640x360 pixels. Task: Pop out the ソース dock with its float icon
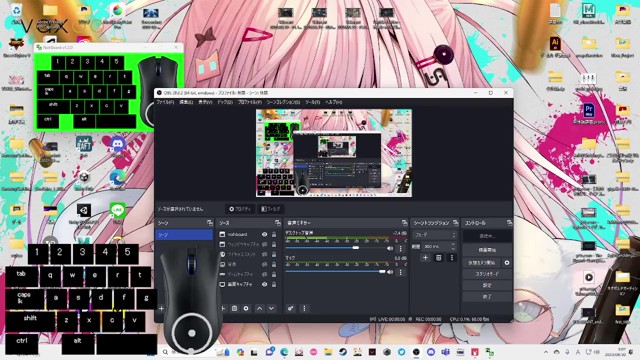click(278, 223)
